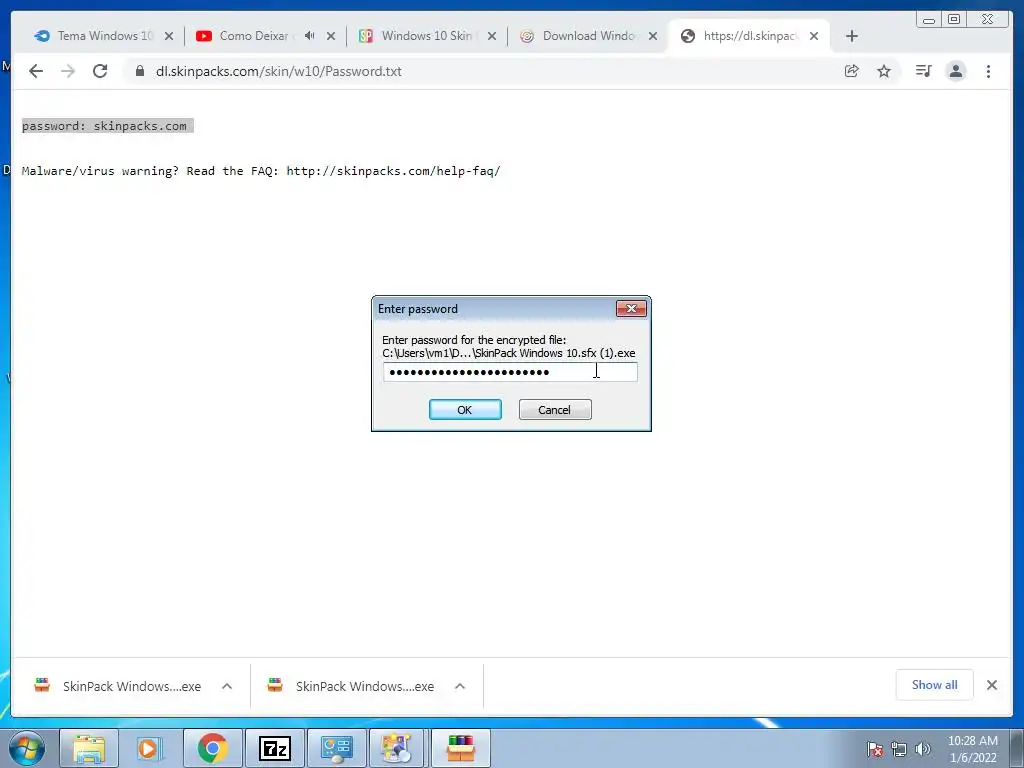Close the Download Windows tab
1024x768 pixels.
coord(652,36)
